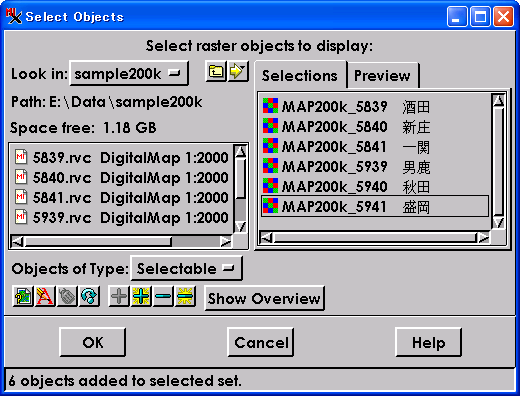This screenshot has height=396, width=520.
Task: Click the raster icon beside MAP200k_5940
Action: coord(270,186)
